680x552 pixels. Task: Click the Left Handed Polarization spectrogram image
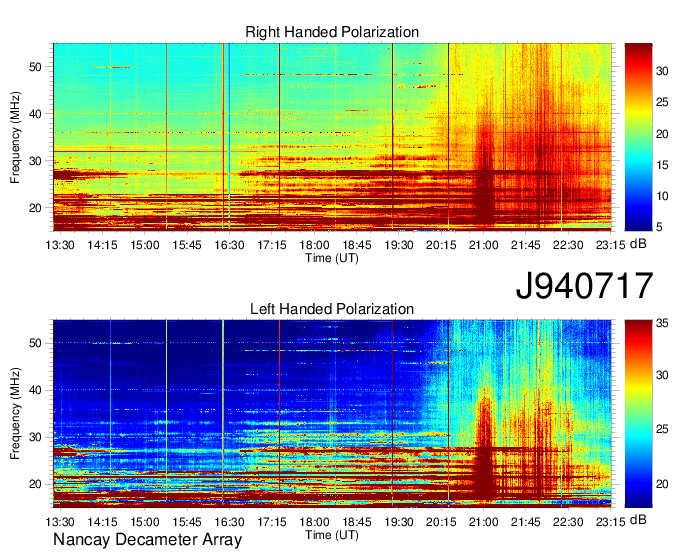coord(332,414)
